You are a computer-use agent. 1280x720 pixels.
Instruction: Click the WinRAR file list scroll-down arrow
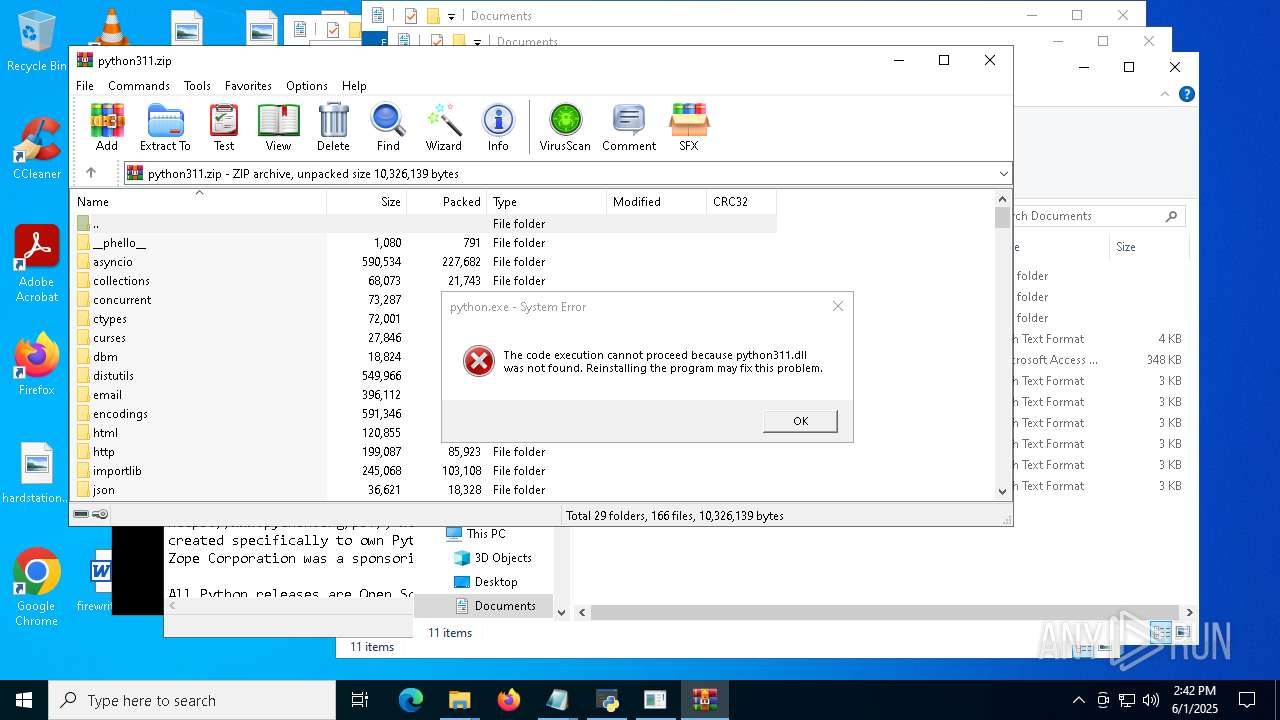(x=1002, y=491)
